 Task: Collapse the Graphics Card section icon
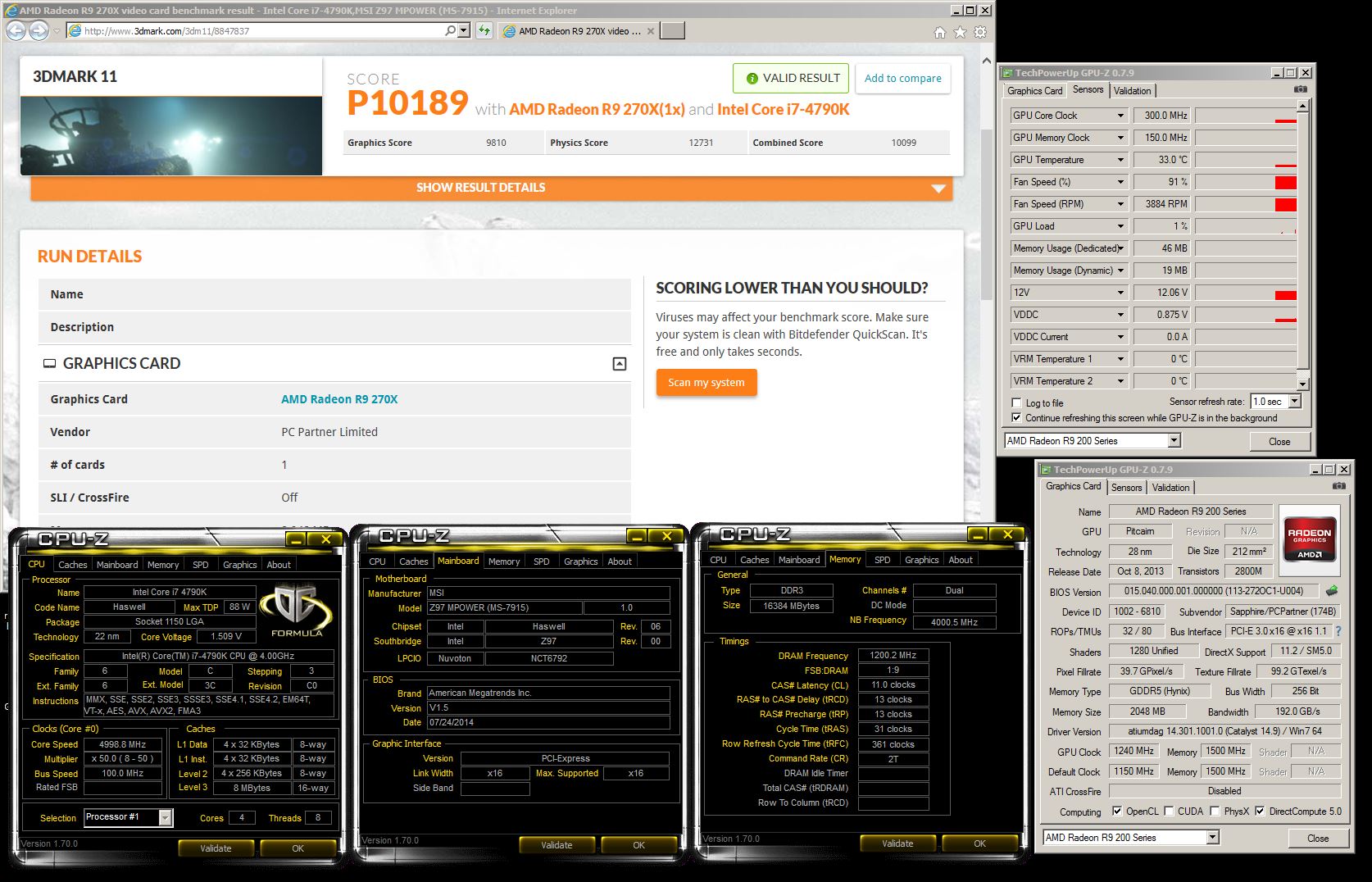620,364
